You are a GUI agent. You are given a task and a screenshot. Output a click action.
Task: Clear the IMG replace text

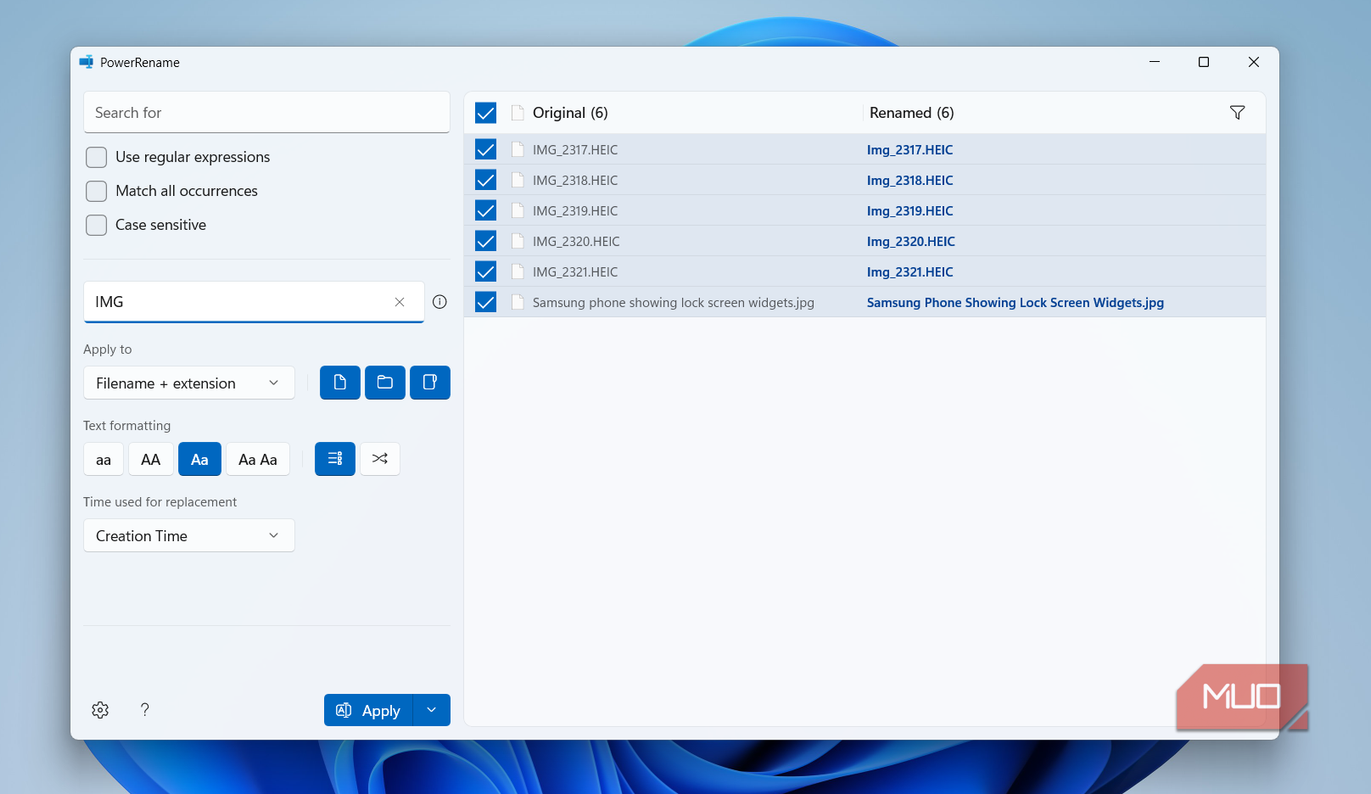click(x=400, y=302)
